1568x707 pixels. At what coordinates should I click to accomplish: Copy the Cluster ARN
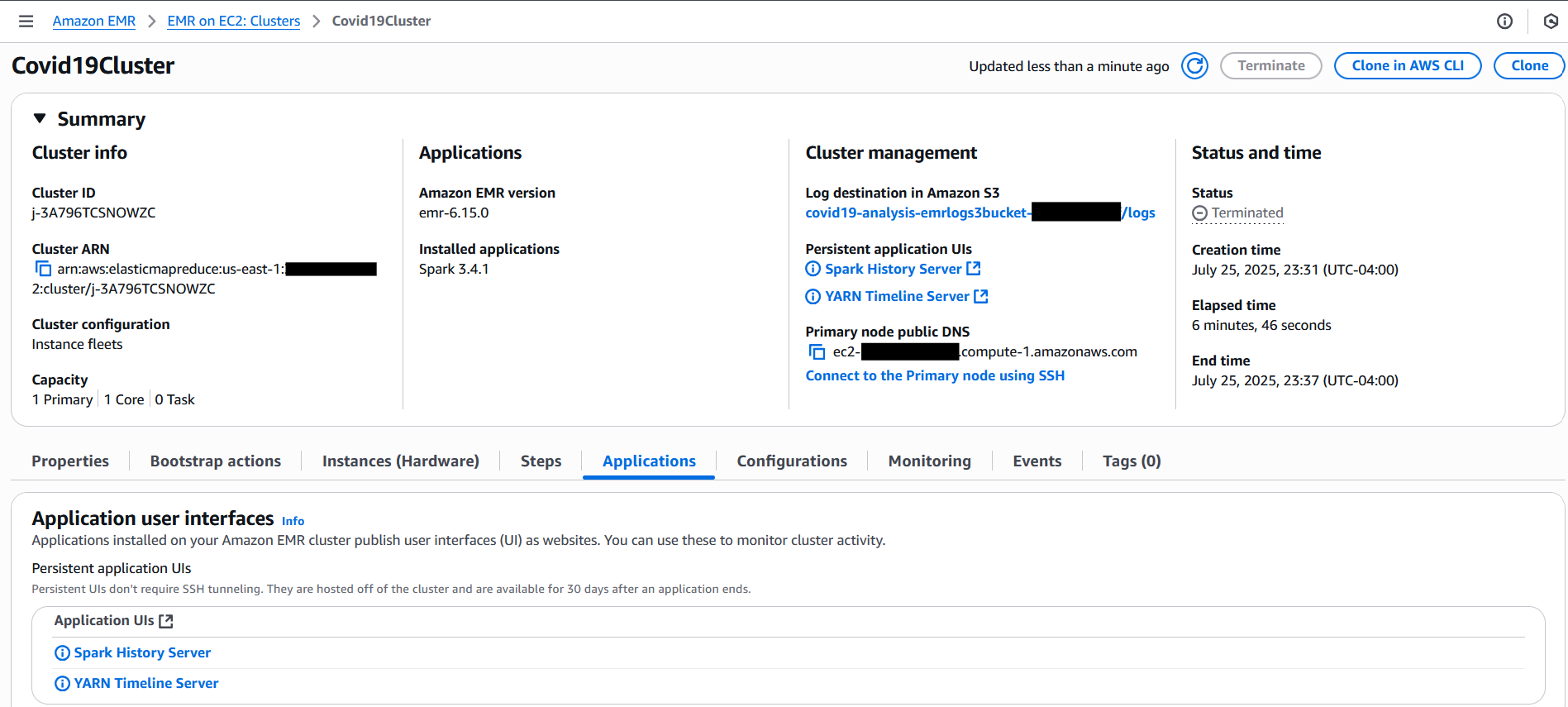(x=43, y=269)
